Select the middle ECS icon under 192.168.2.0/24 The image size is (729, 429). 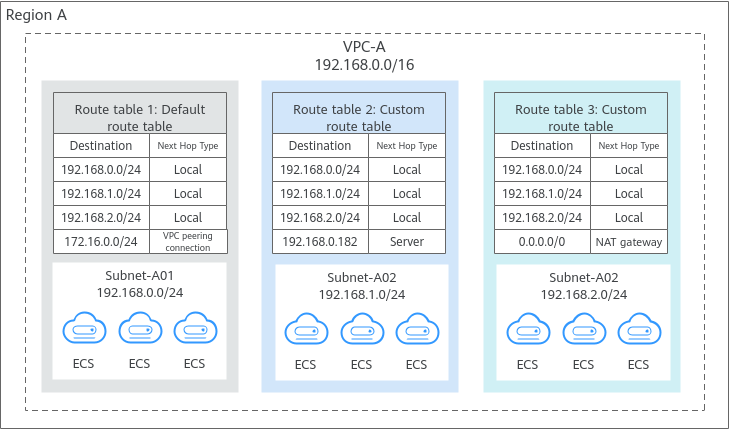(583, 329)
